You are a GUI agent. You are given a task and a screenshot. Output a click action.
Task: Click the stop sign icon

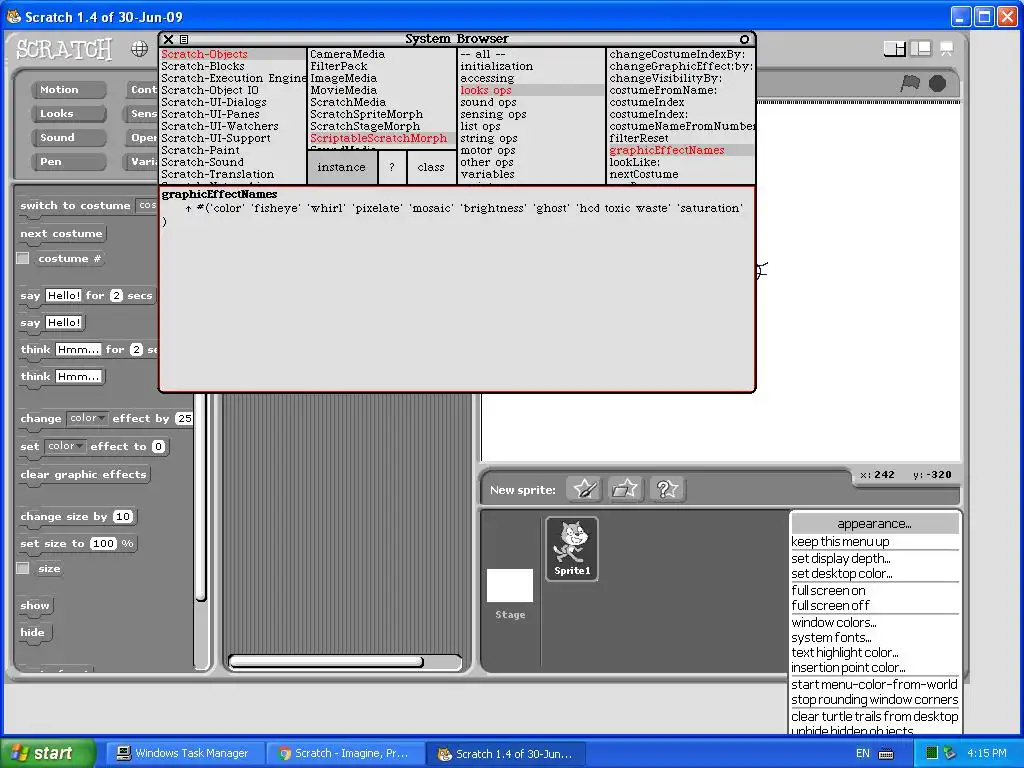point(937,84)
